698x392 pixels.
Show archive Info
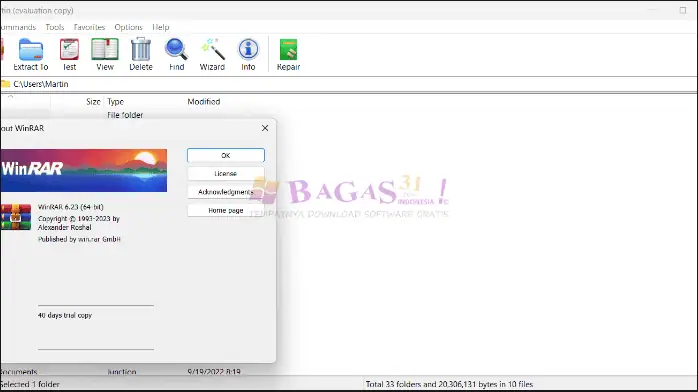pyautogui.click(x=248, y=54)
